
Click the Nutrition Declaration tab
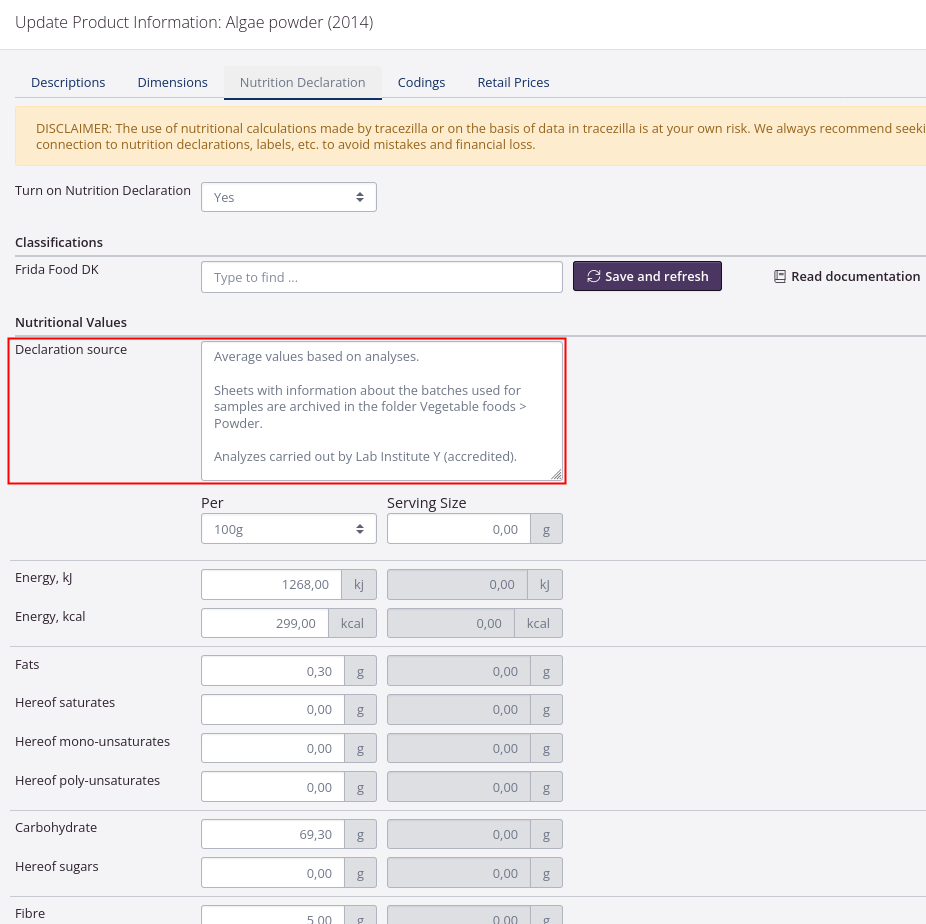pos(302,82)
